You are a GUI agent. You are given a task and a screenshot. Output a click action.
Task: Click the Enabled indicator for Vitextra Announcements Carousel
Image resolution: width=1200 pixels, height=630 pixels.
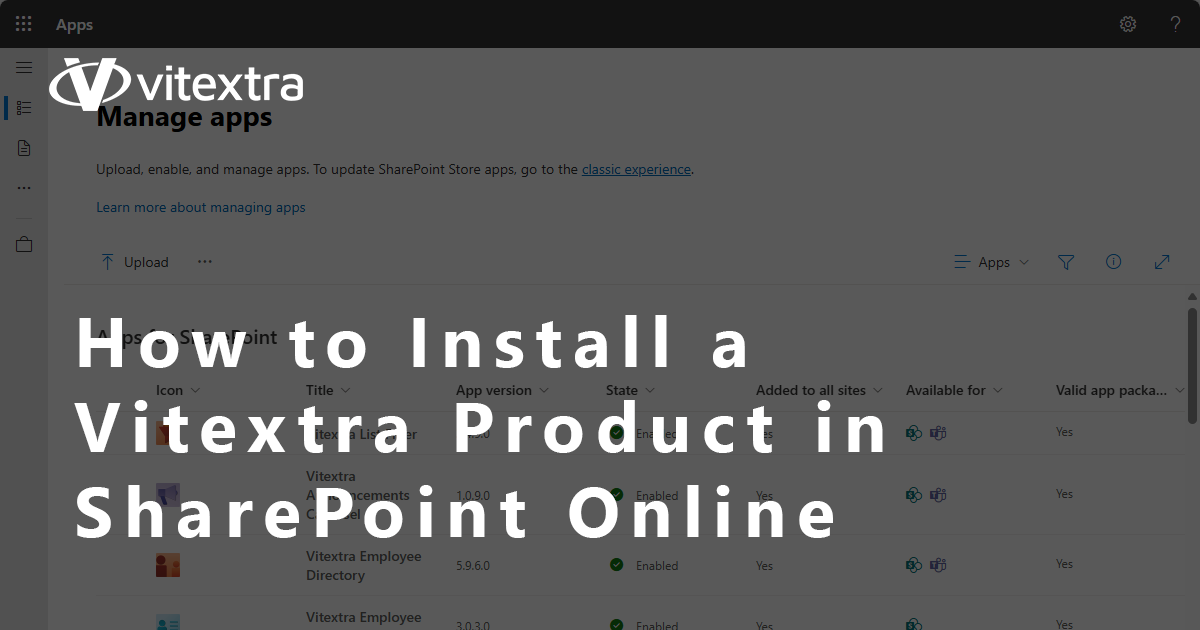[x=617, y=494]
